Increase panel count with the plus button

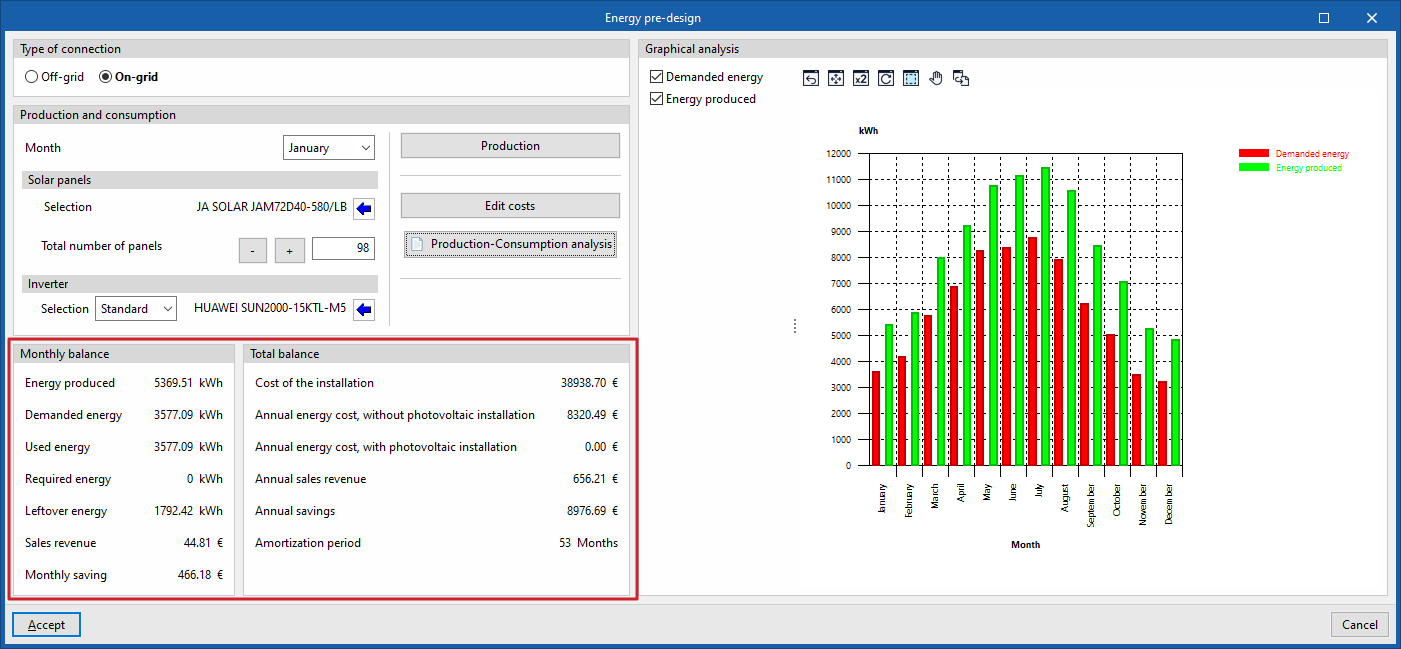[x=290, y=250]
